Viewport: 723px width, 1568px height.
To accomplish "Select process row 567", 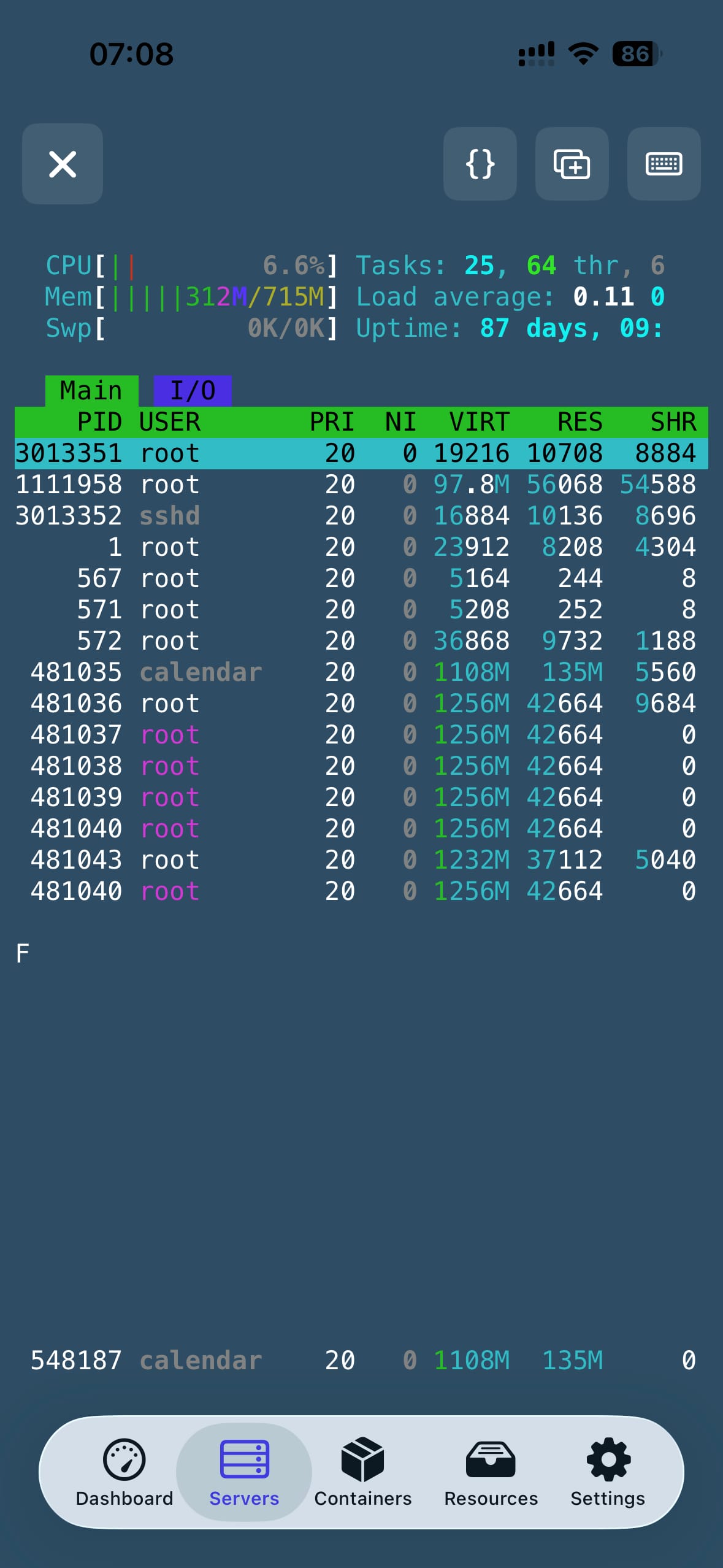I will point(361,578).
